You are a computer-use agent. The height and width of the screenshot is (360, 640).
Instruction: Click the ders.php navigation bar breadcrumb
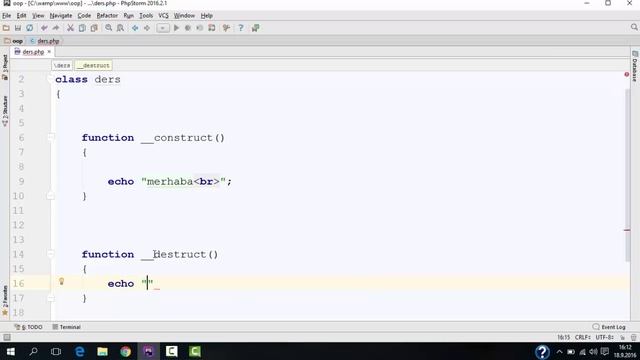coord(45,41)
